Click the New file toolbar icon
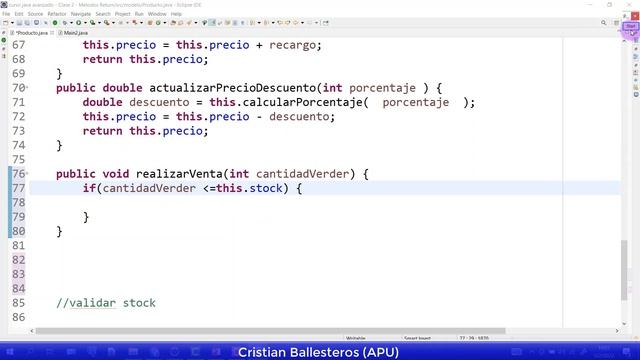The width and height of the screenshot is (640, 360). 6,23
